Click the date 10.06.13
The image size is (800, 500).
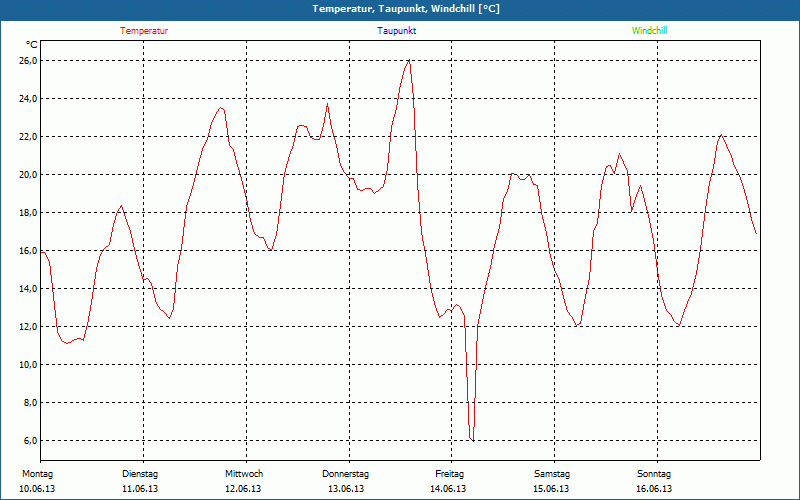point(37,489)
